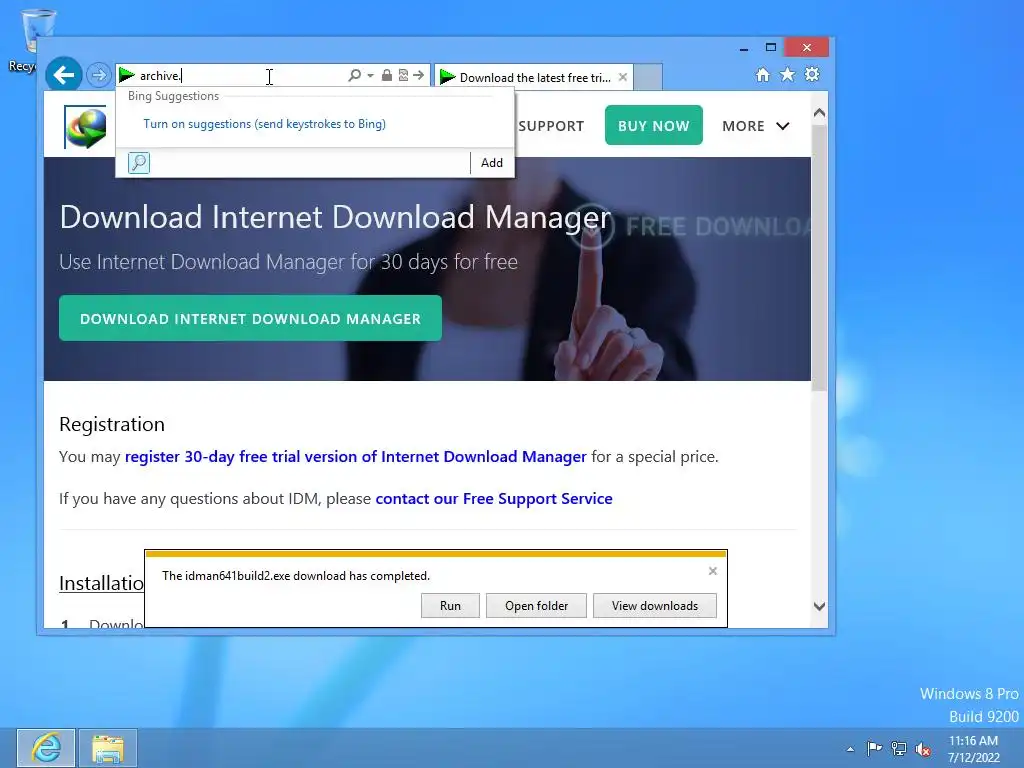The width and height of the screenshot is (1024, 768).
Task: Click the Download Internet Download Manager headline
Action: (335, 217)
